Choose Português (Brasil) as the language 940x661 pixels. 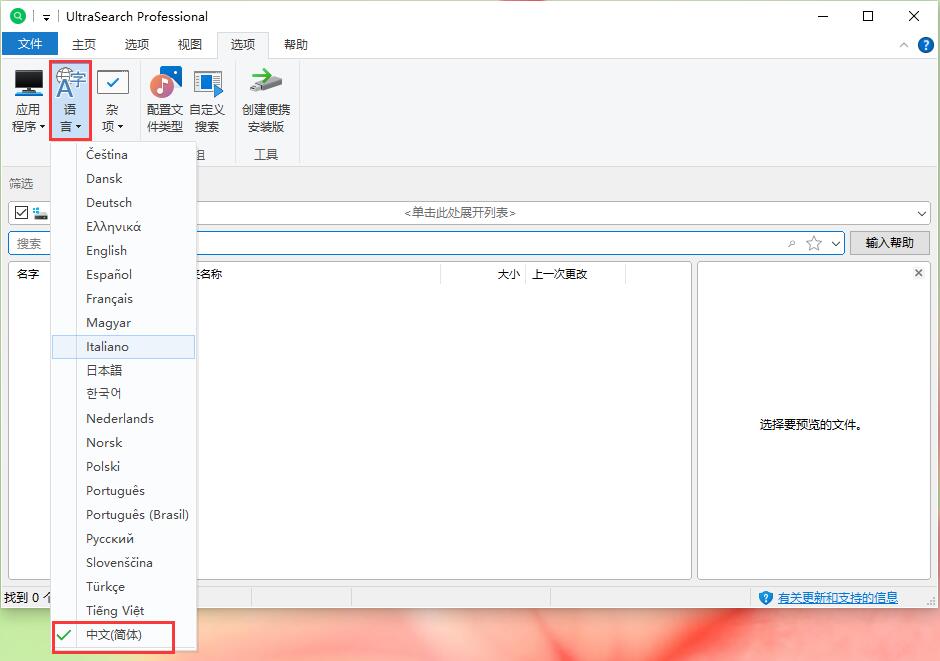click(x=123, y=514)
